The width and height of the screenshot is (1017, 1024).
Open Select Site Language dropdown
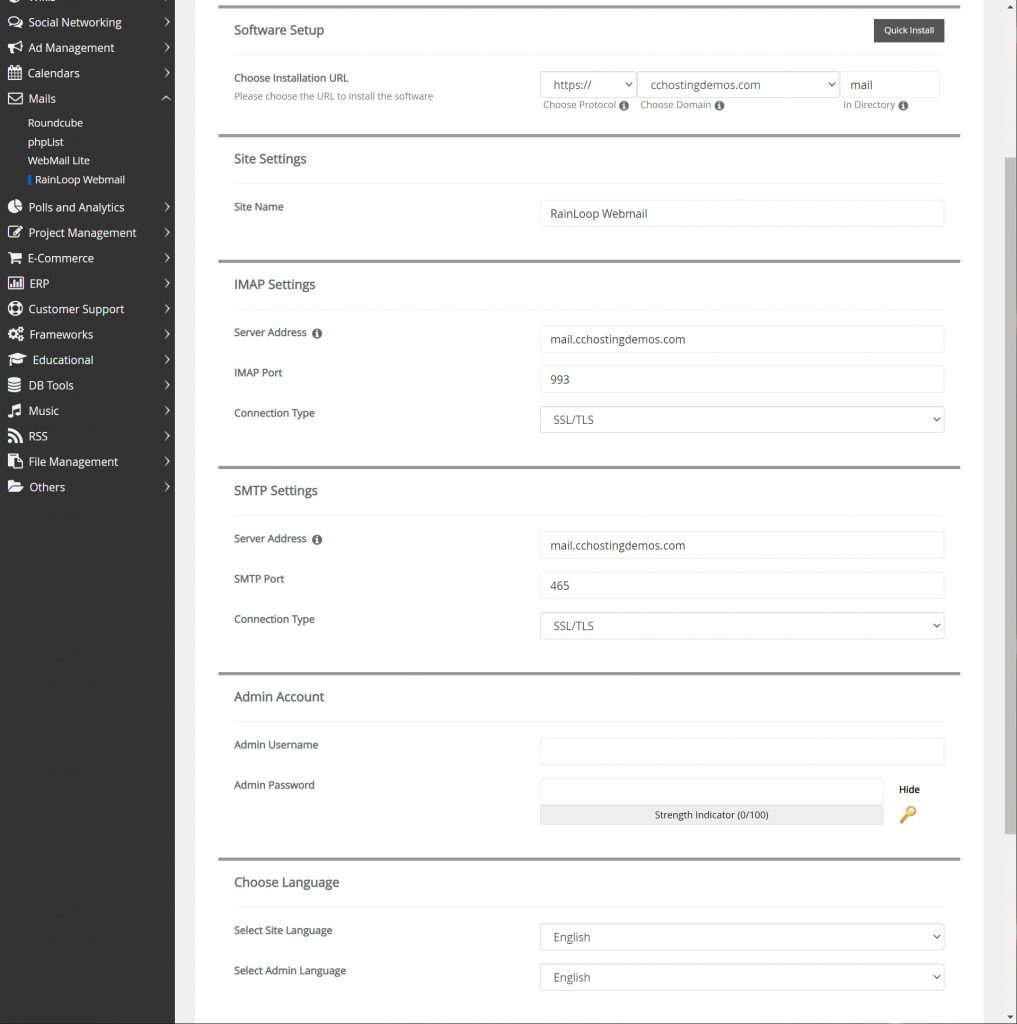[x=741, y=937]
